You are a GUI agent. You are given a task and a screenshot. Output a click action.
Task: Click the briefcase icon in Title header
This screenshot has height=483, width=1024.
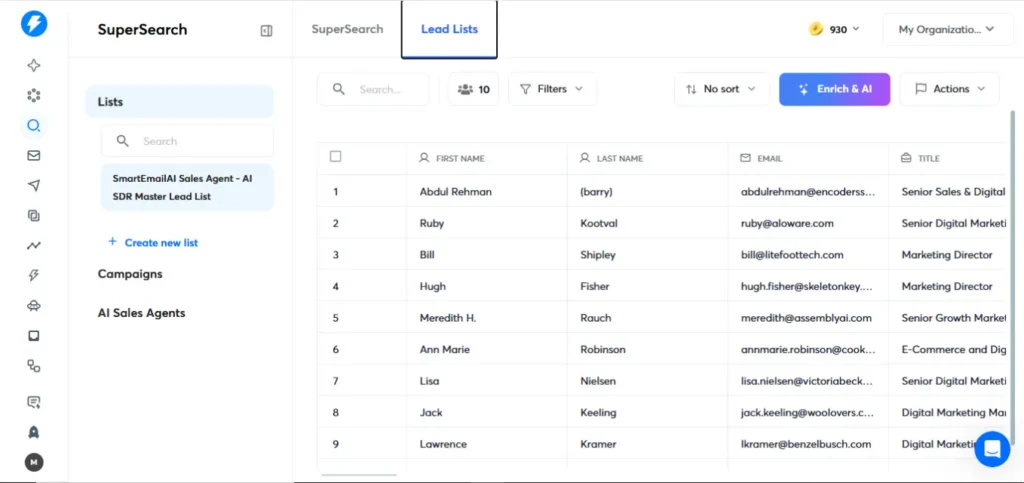[x=906, y=158]
